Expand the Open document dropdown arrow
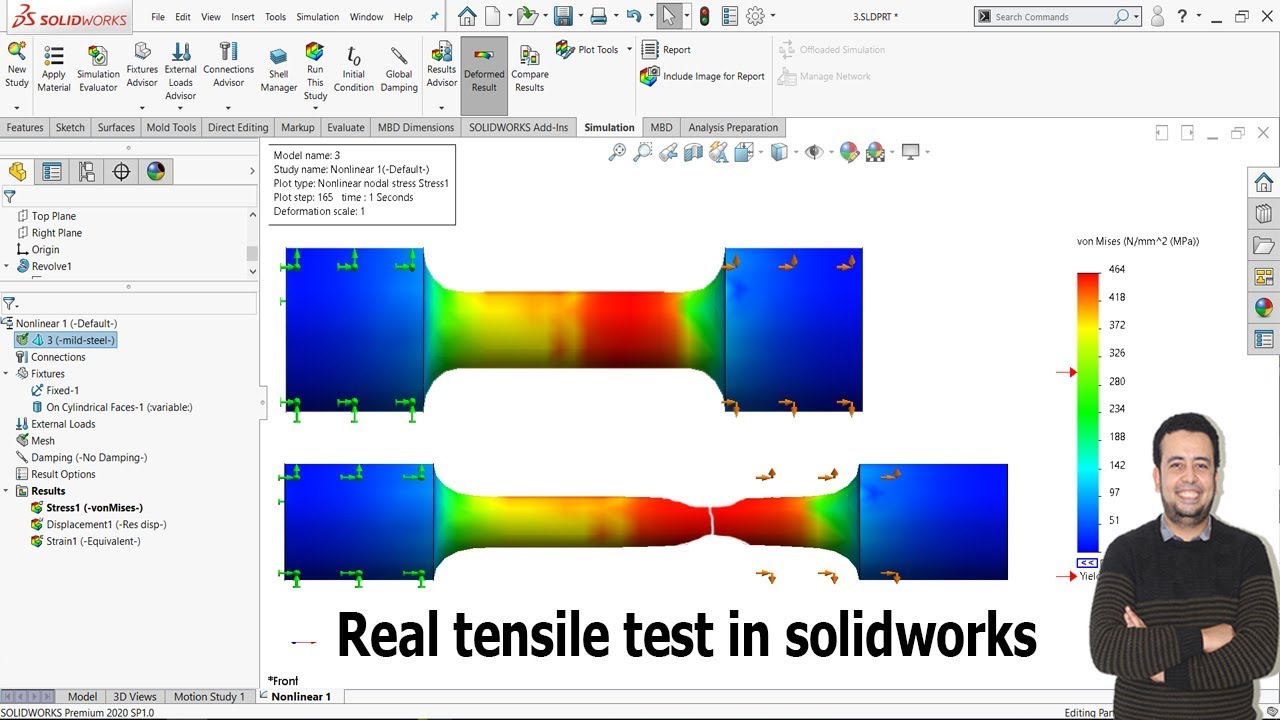Screen dimensions: 1280x720 (546, 17)
